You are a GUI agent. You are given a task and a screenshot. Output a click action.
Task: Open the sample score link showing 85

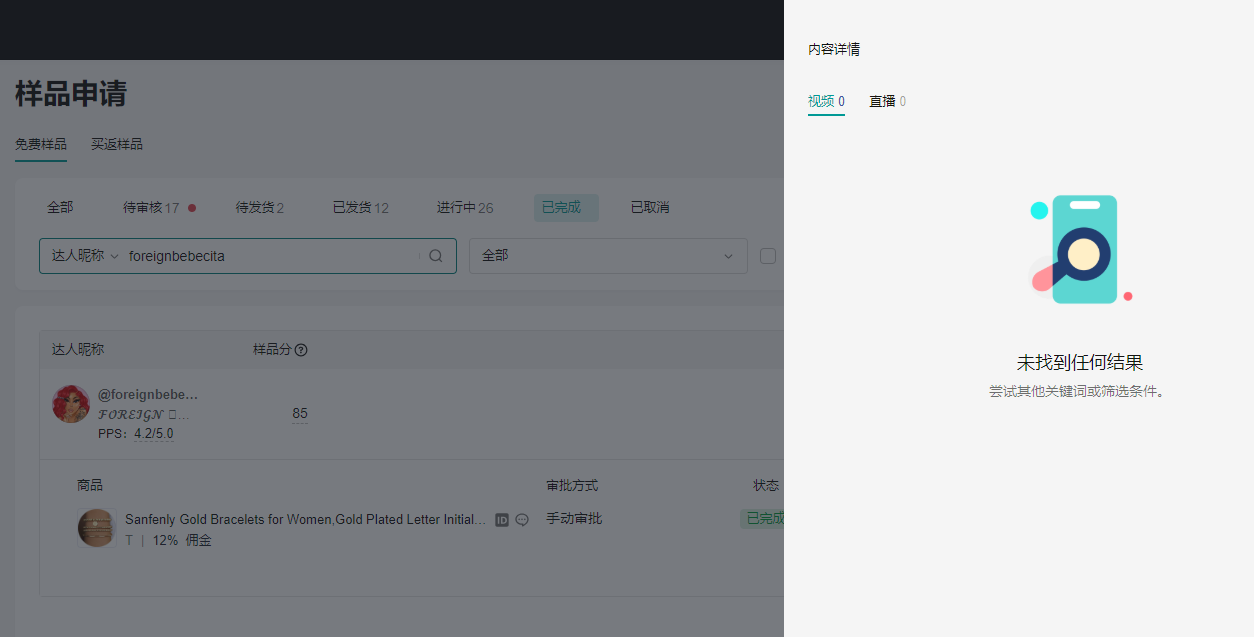(x=299, y=413)
